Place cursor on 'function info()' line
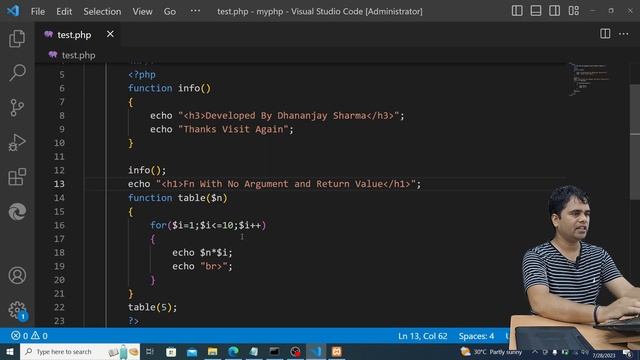Viewport: 640px width, 360px height. coord(169,88)
